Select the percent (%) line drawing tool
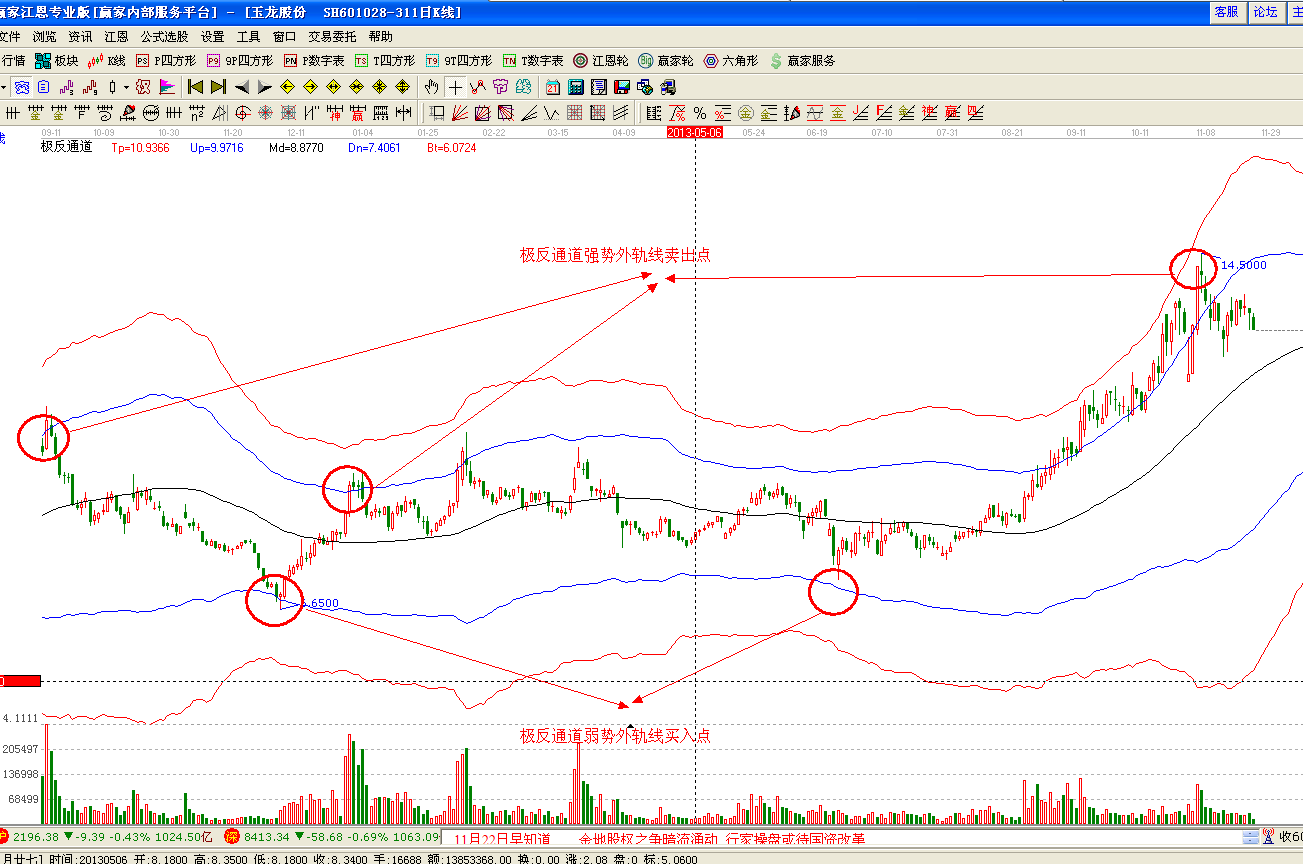This screenshot has width=1303, height=864. [700, 112]
